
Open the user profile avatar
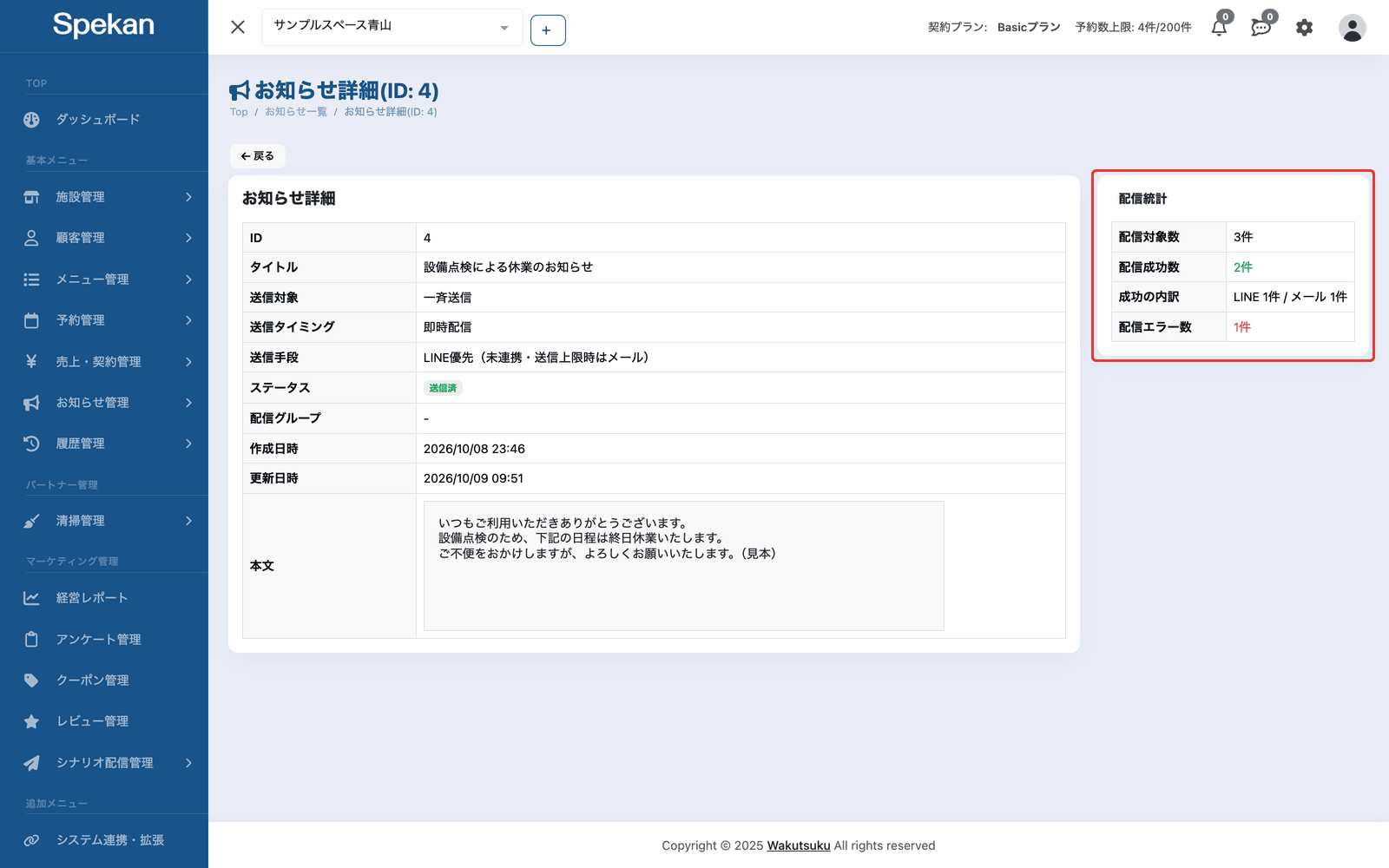(x=1352, y=28)
